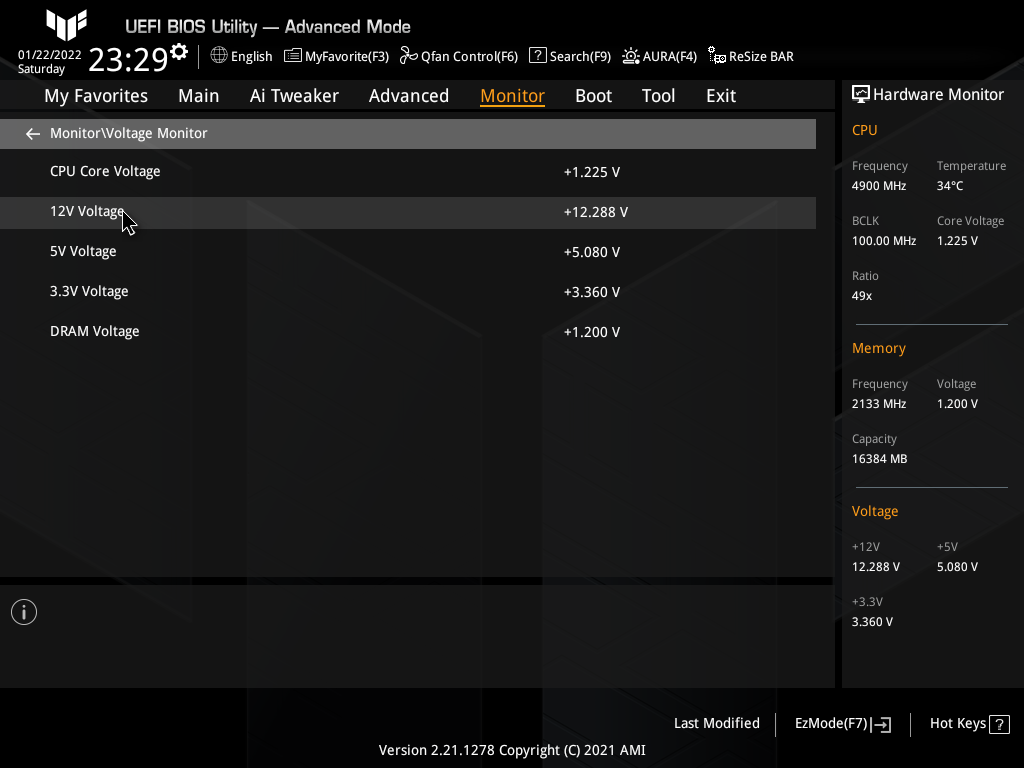The width and height of the screenshot is (1024, 768).
Task: Click the 4900 MHz CPU frequency value
Action: tap(879, 186)
